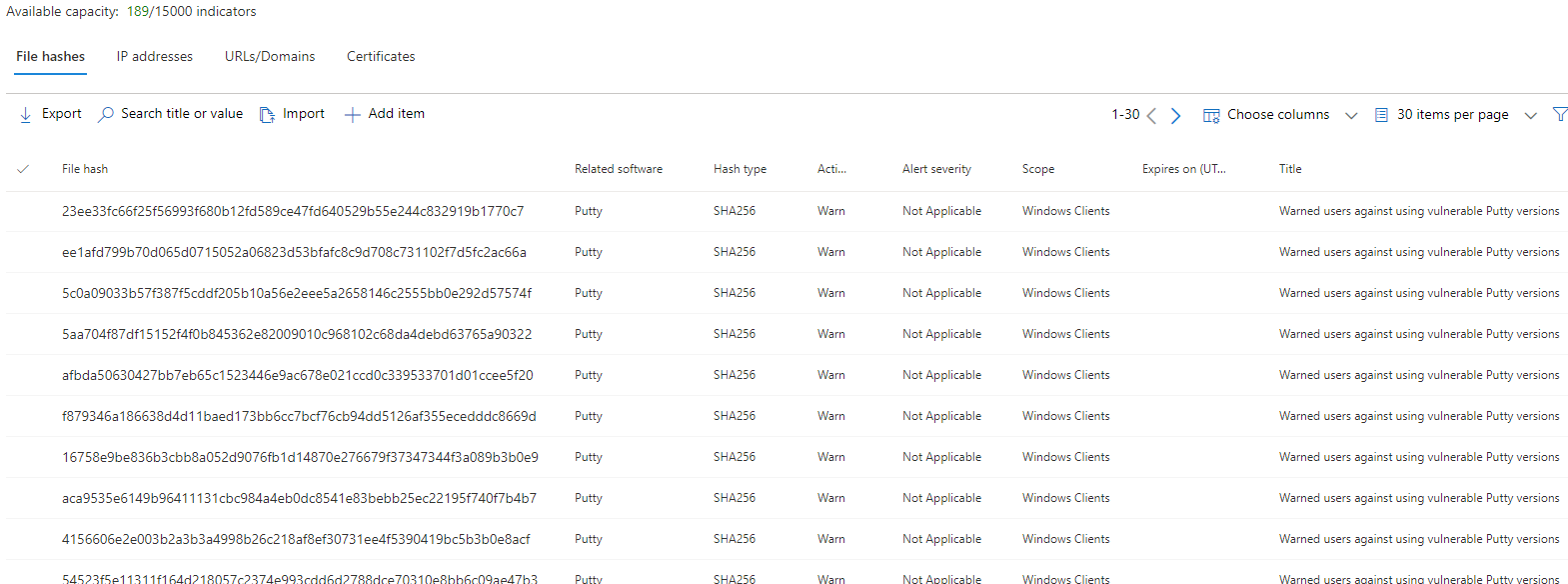Image resolution: width=1568 pixels, height=584 pixels.
Task: Click the Import button label
Action: [x=304, y=114]
